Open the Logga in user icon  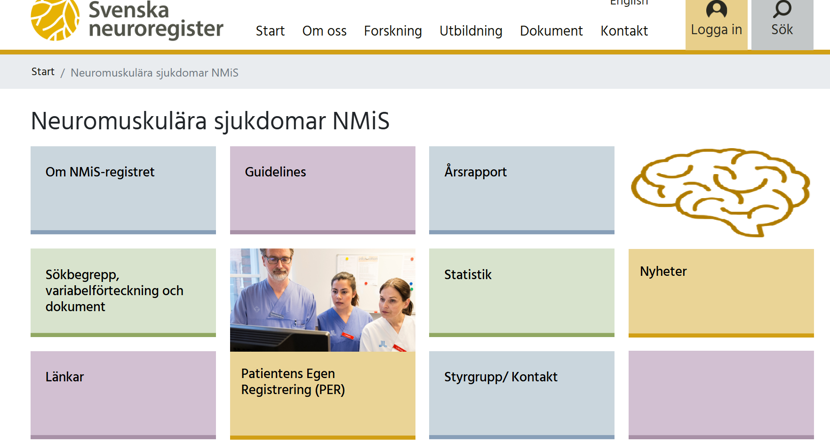(x=716, y=10)
